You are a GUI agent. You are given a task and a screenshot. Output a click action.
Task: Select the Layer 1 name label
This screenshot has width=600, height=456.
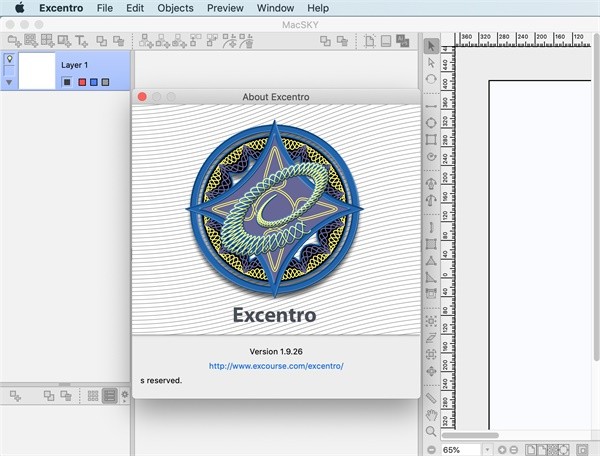click(74, 65)
